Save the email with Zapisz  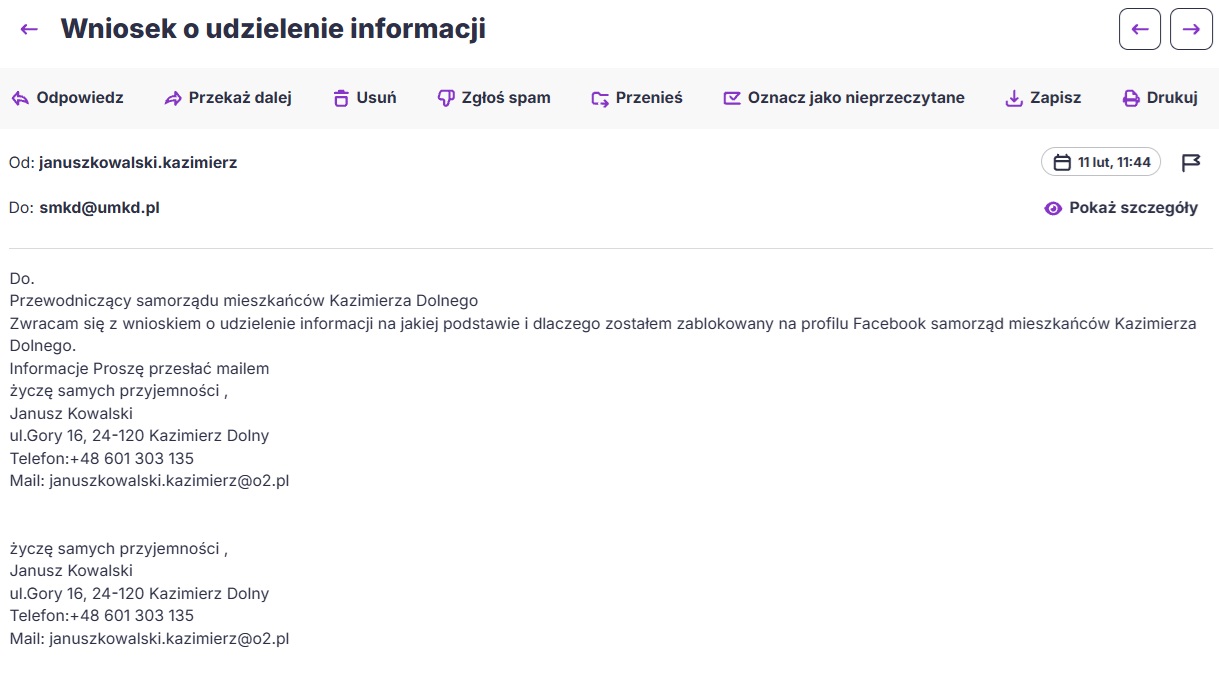1043,98
